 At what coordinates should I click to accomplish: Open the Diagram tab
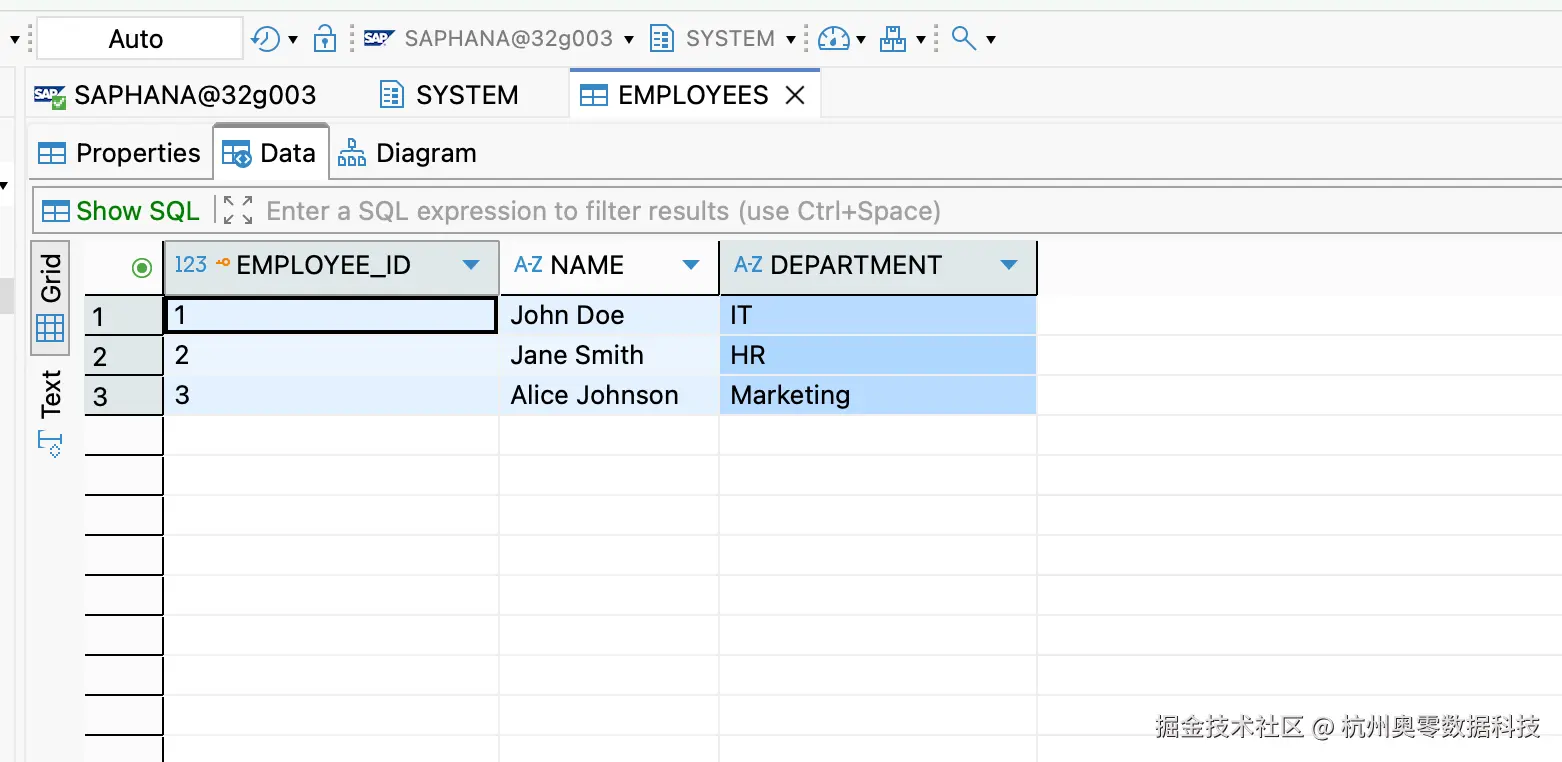pos(407,153)
